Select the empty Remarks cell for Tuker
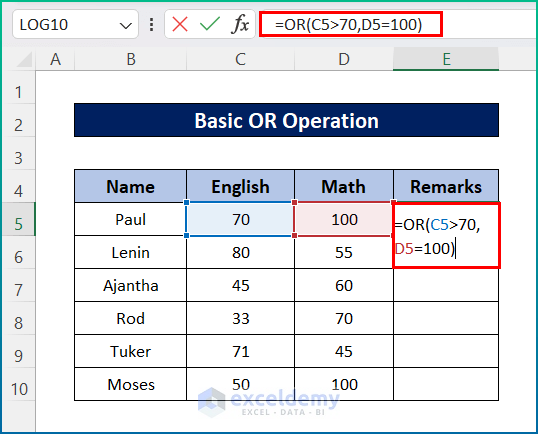 point(446,351)
